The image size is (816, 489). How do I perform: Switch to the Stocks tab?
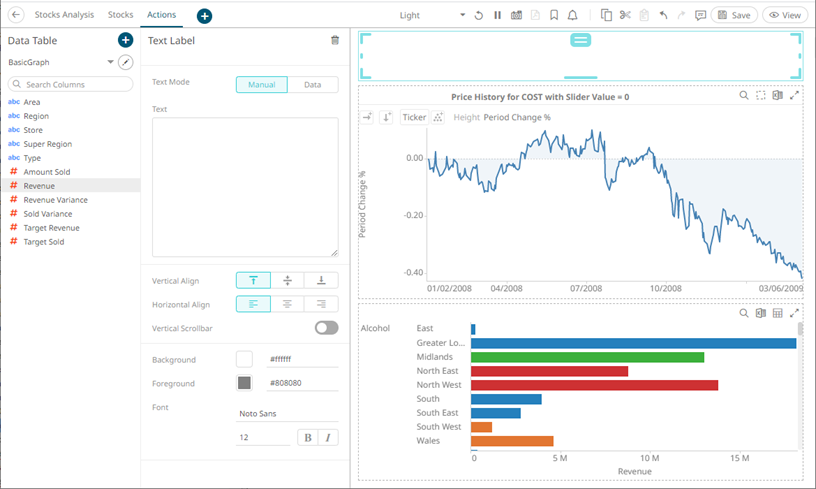(x=120, y=15)
